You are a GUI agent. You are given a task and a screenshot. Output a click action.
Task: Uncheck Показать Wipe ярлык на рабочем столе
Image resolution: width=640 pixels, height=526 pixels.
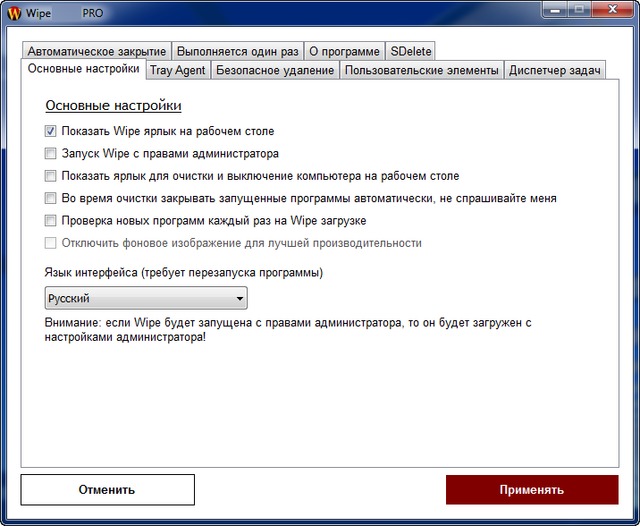tap(51, 131)
